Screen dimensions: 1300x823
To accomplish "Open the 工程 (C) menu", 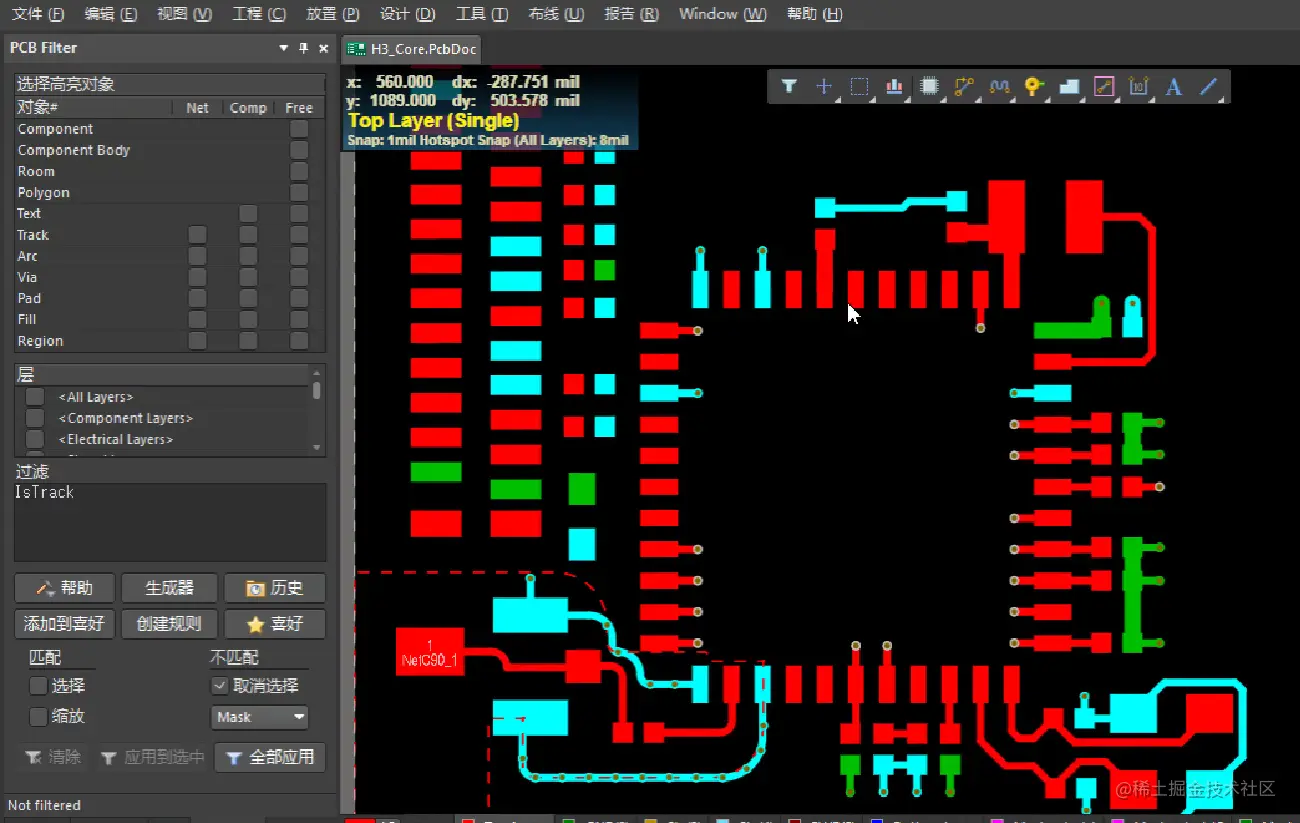I will click(259, 14).
